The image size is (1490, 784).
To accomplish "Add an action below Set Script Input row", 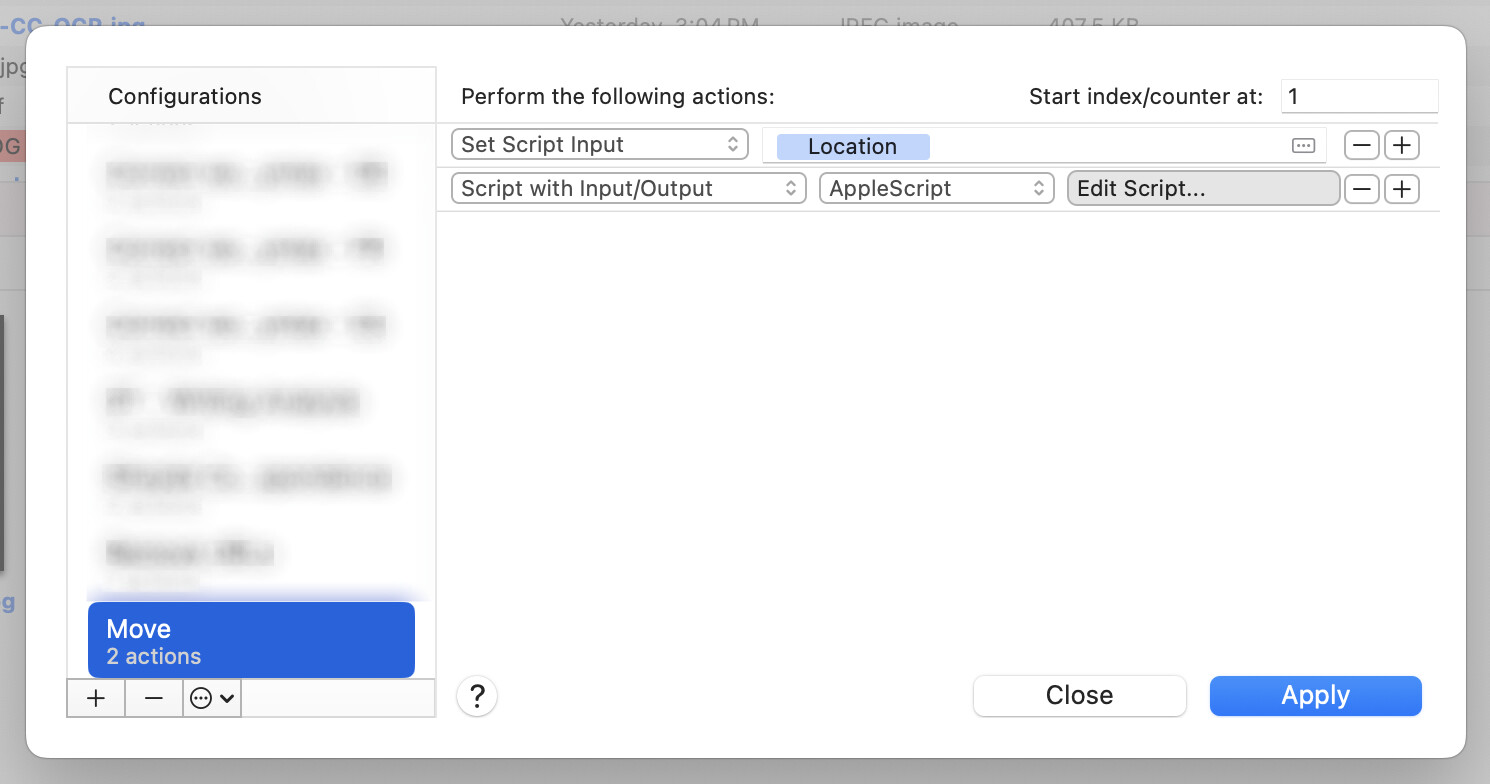I will (1402, 145).
